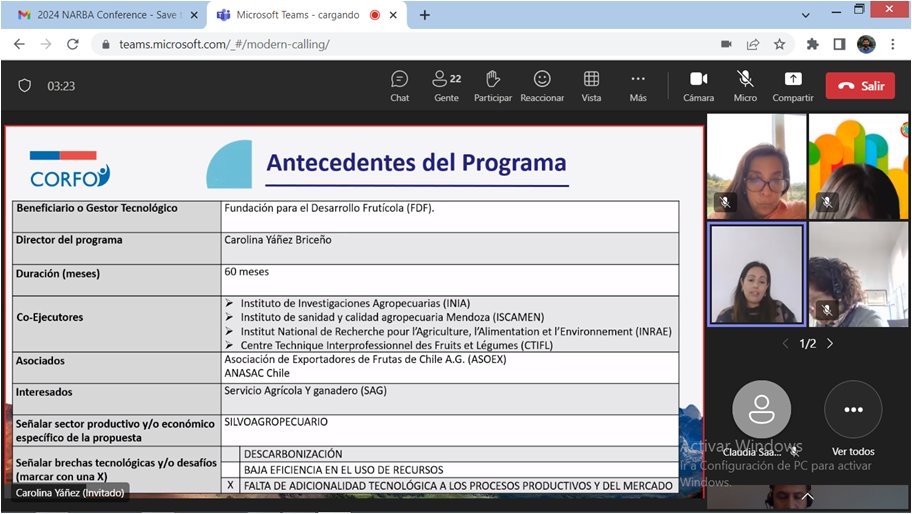
Task: Click the ANASAC Chile text
Action: pos(257,373)
